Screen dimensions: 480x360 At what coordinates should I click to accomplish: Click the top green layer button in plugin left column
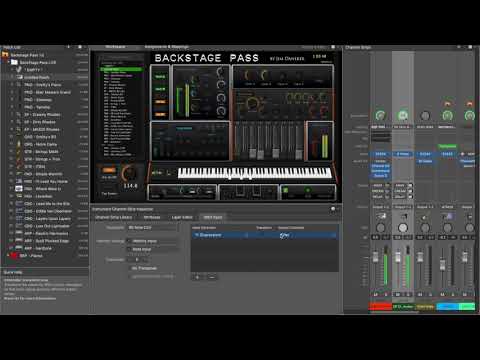[x=160, y=77]
